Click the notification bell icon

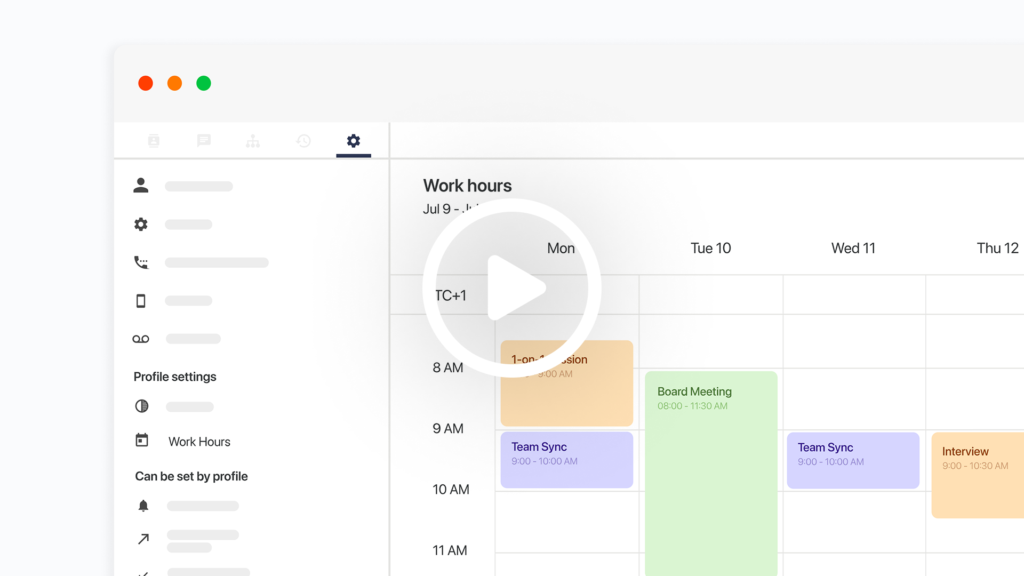click(x=142, y=506)
